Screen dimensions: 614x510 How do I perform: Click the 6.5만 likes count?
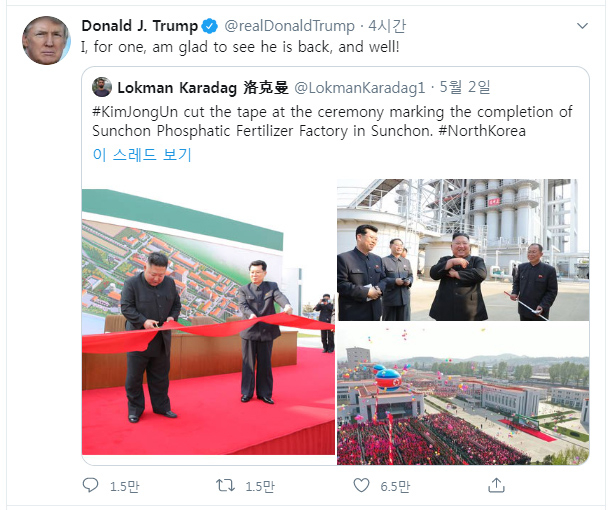coord(395,486)
